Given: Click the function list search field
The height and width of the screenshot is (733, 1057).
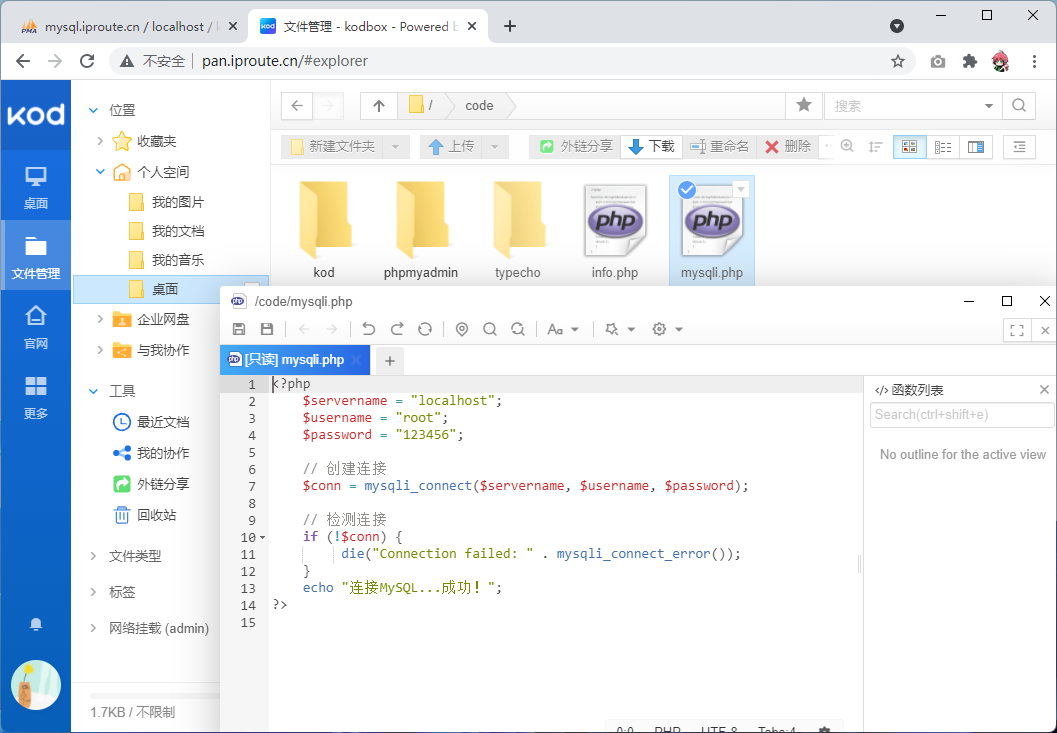Looking at the screenshot, I should [961, 415].
